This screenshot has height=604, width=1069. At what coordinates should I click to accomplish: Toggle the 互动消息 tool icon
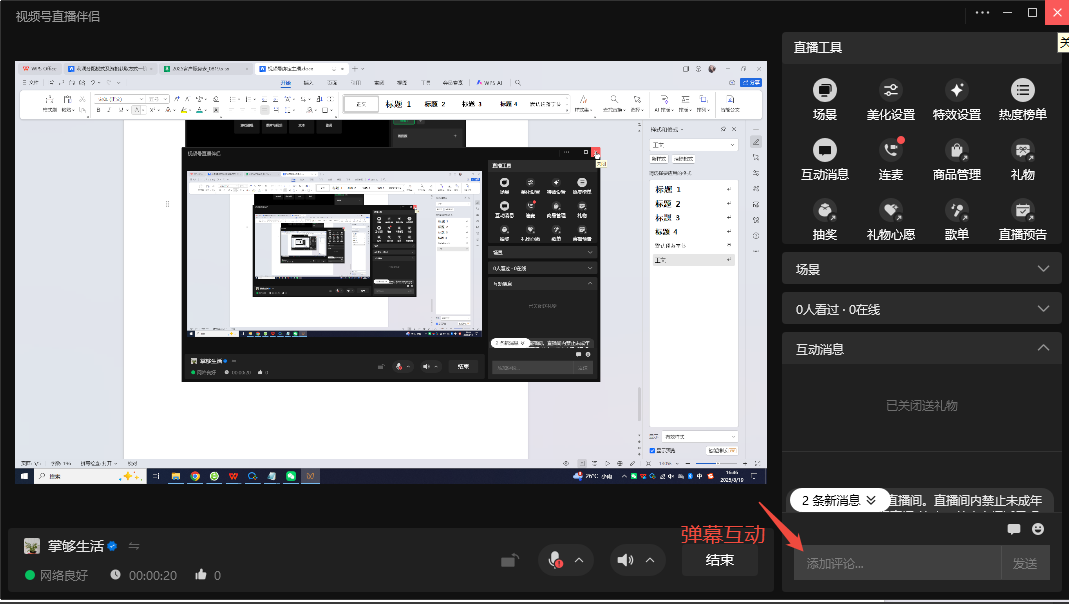click(x=825, y=151)
